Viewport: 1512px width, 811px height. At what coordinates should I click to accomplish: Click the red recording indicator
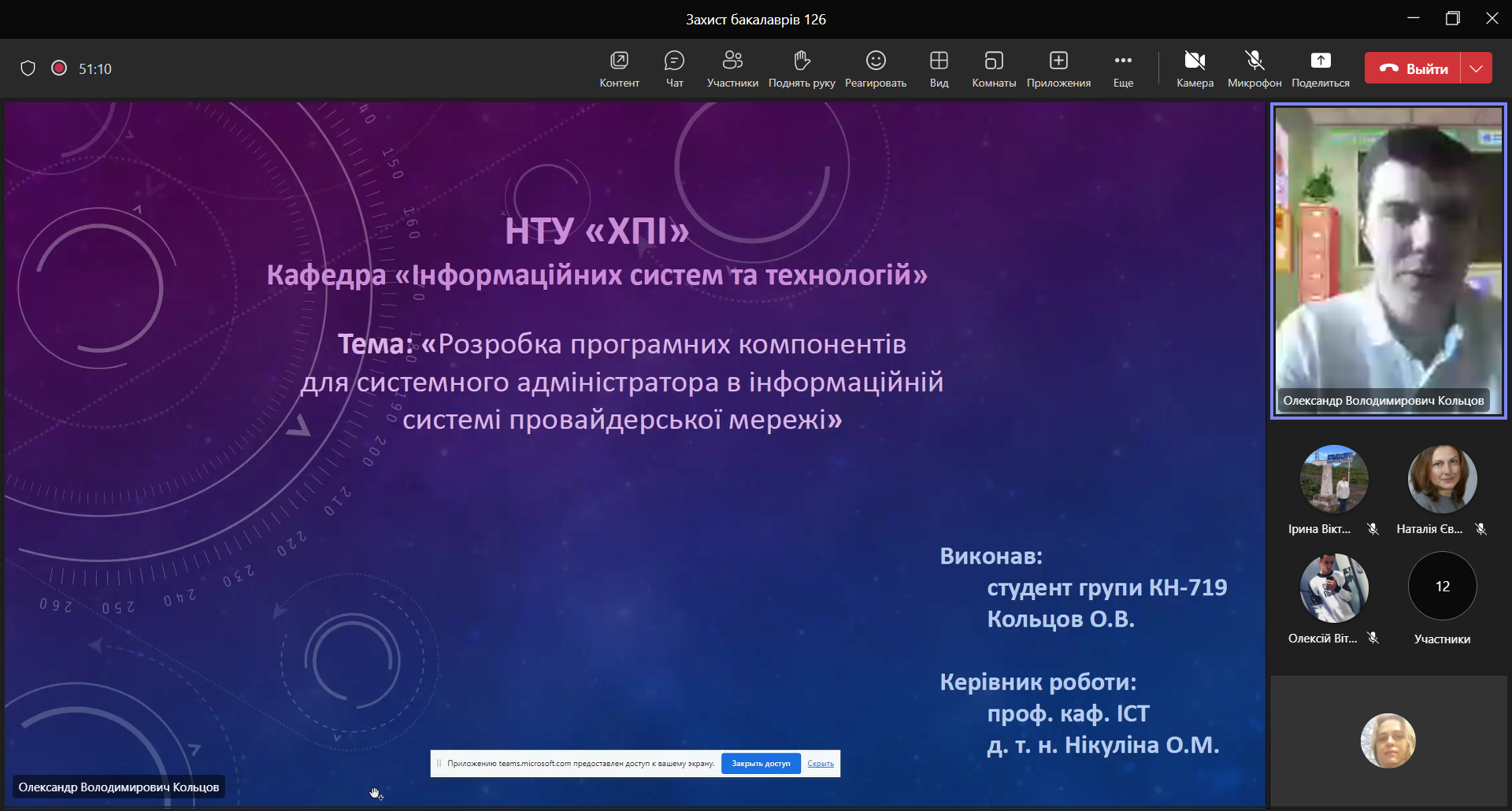pyautogui.click(x=58, y=69)
